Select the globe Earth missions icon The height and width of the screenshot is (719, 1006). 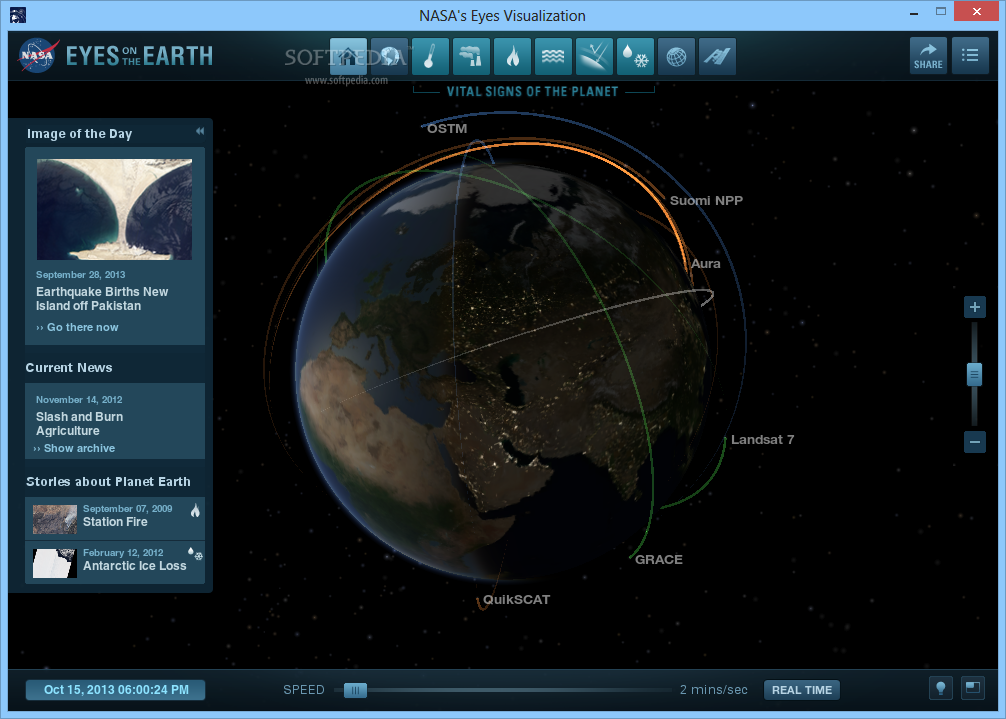[x=389, y=56]
